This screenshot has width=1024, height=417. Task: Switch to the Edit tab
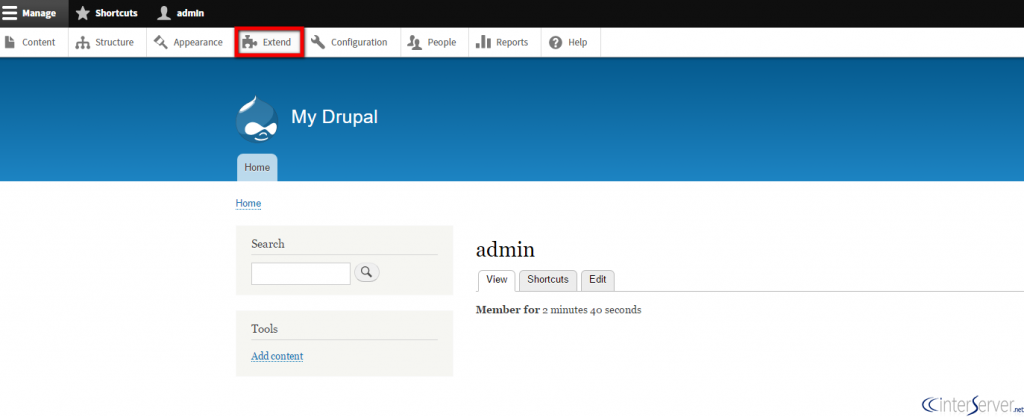(x=598, y=280)
